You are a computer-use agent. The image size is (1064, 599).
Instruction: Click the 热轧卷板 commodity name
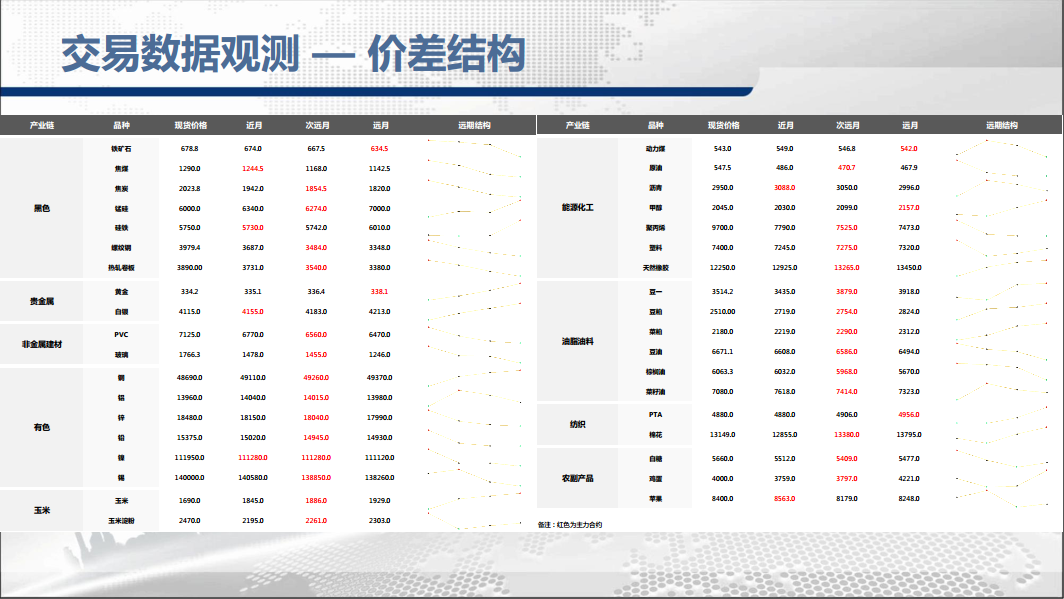pyautogui.click(x=121, y=268)
